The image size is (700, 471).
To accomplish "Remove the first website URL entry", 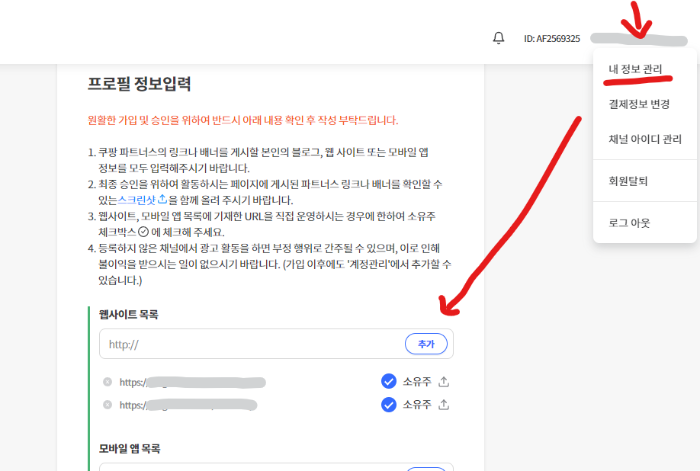I will point(107,381).
